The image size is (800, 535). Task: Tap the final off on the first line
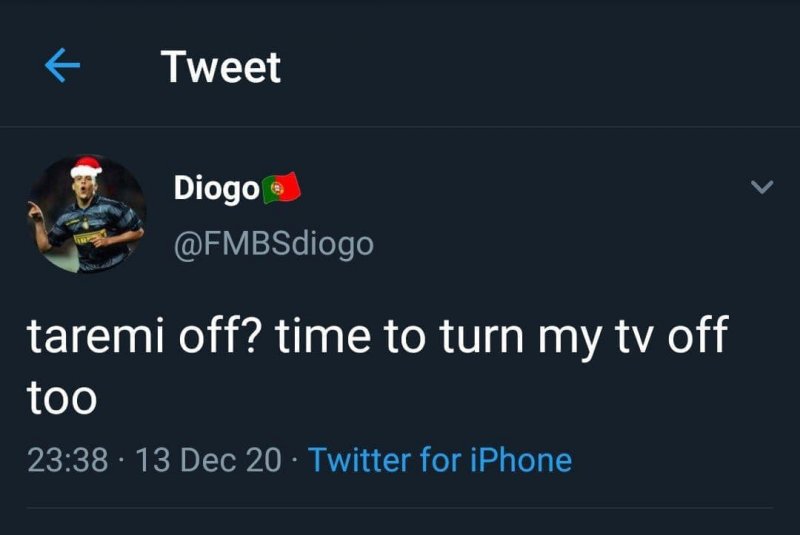pyautogui.click(x=692, y=338)
